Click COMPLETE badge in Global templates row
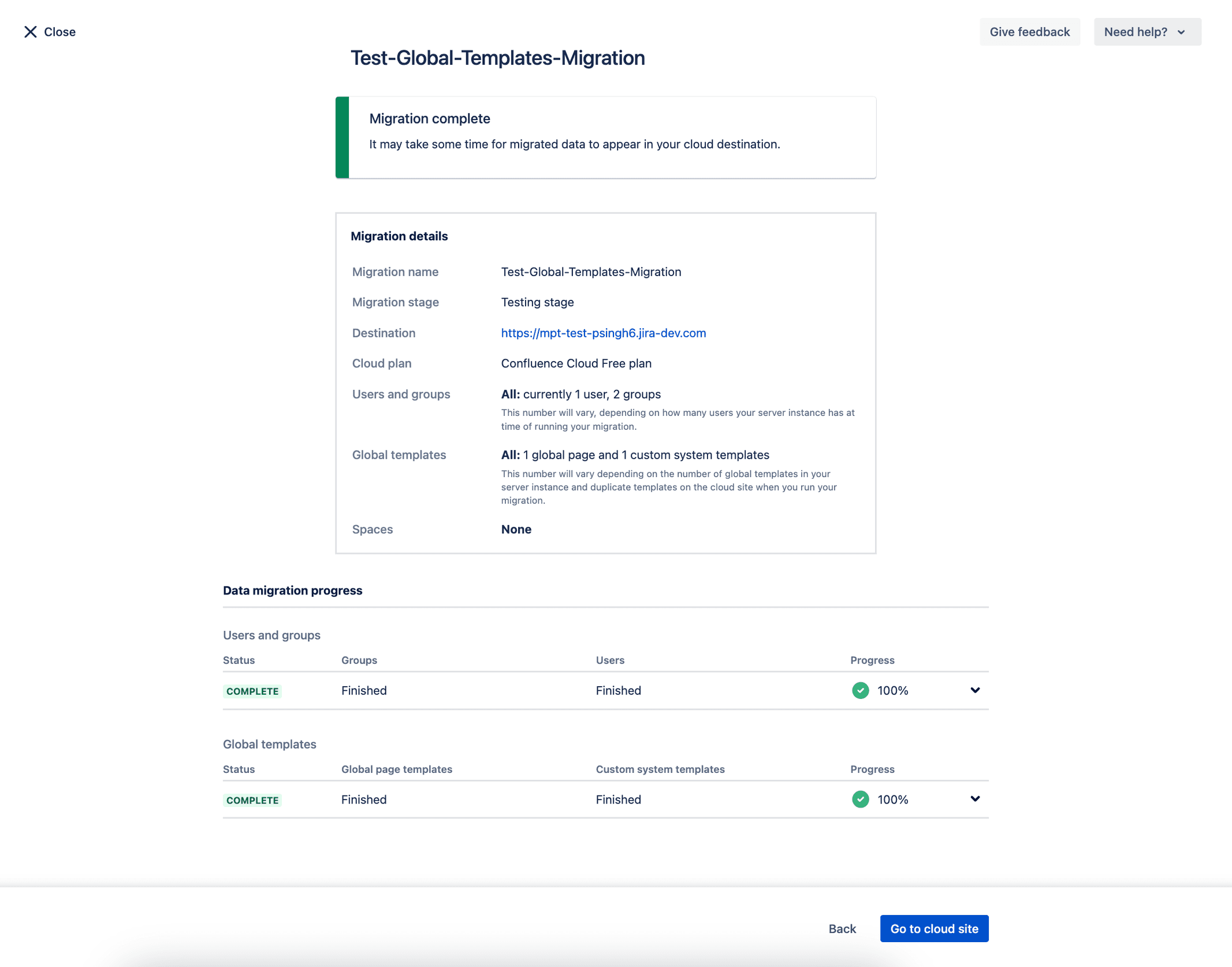The image size is (1232, 967). (252, 800)
